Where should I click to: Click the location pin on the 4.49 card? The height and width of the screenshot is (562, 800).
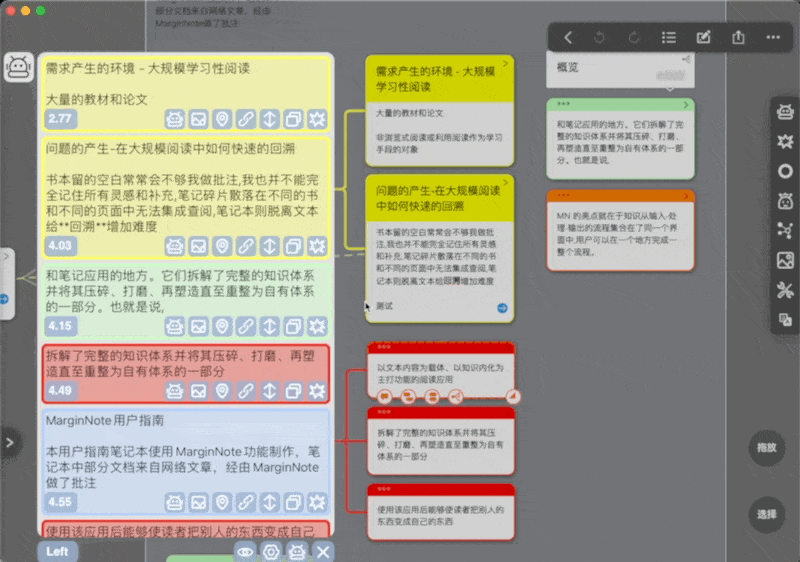click(x=222, y=391)
